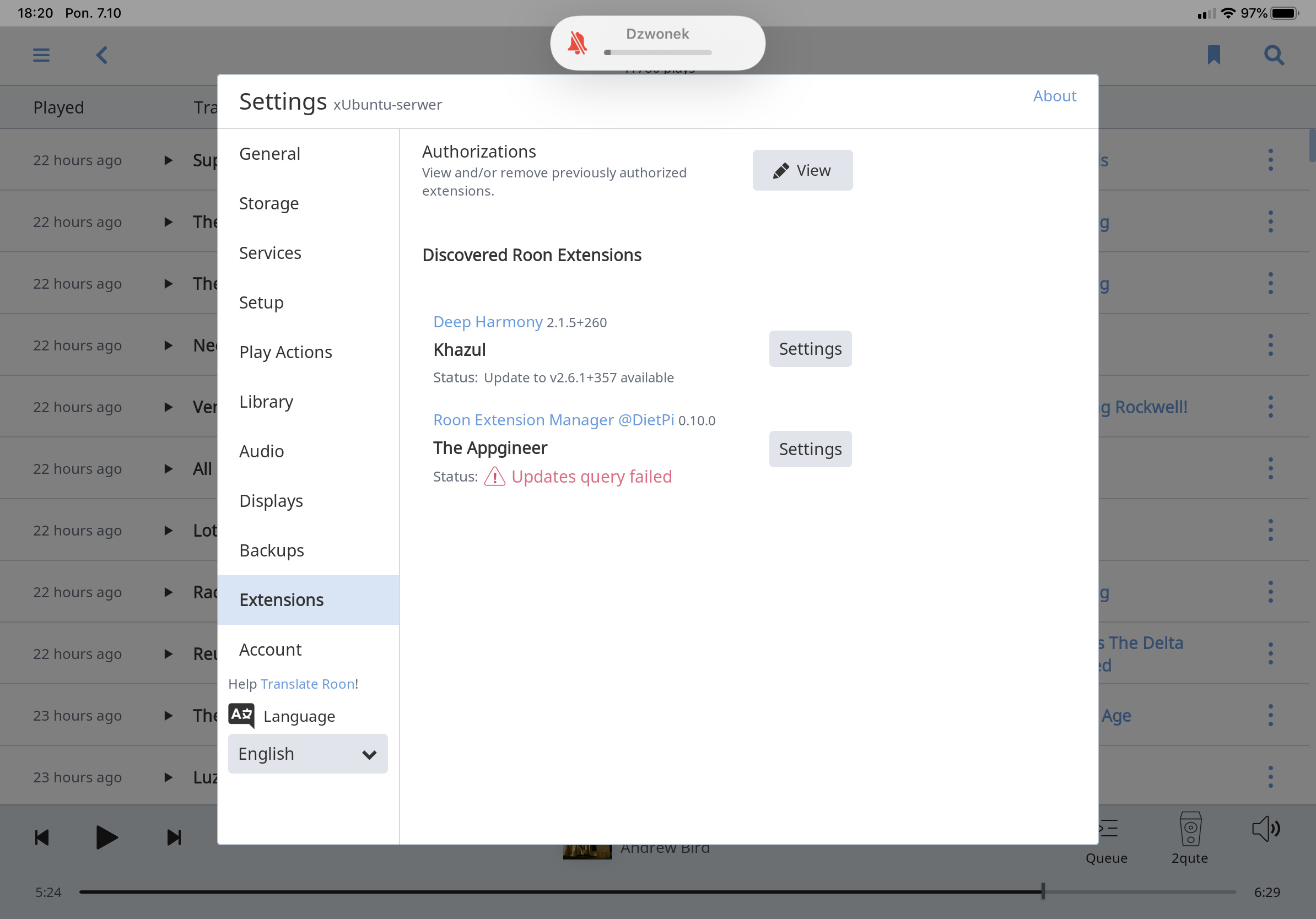Click the Update to v2.6.1+357 available status

(x=578, y=377)
